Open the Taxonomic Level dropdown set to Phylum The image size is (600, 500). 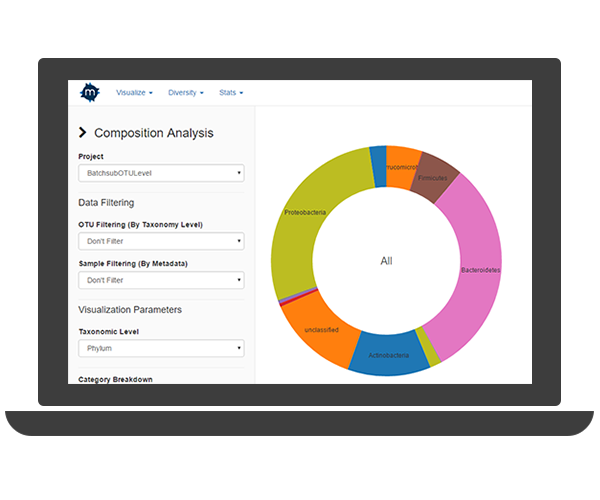tap(161, 349)
